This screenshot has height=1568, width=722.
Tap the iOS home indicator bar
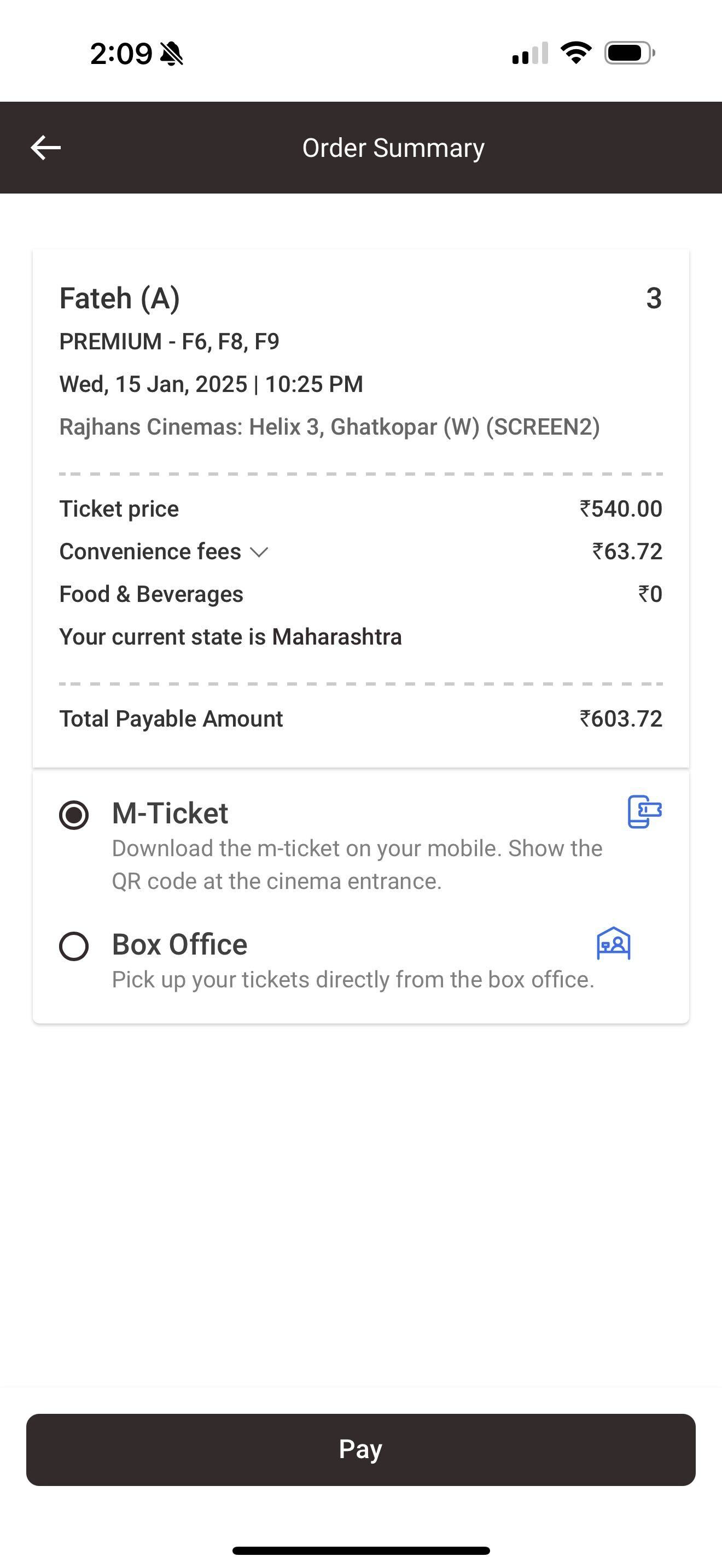pyautogui.click(x=361, y=1551)
